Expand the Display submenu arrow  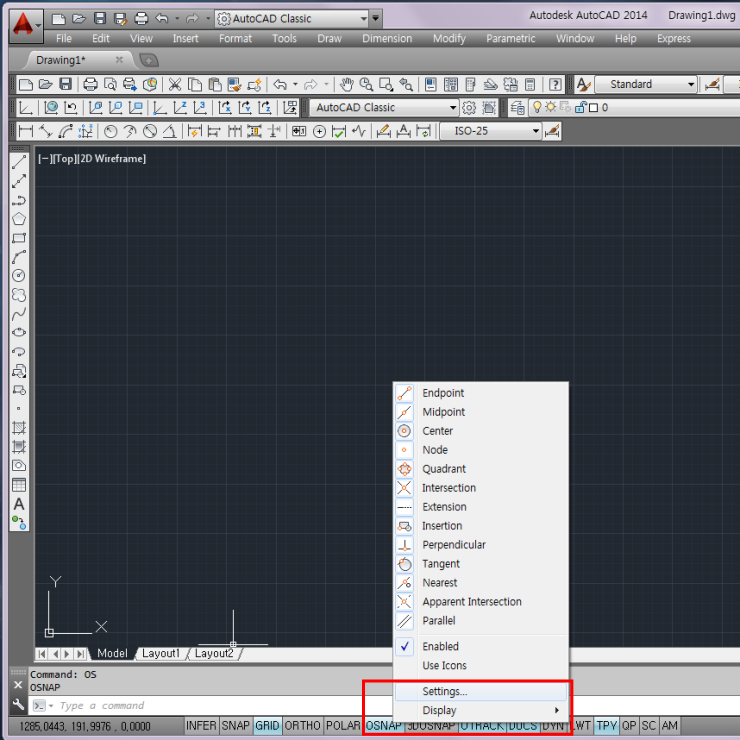[x=557, y=710]
